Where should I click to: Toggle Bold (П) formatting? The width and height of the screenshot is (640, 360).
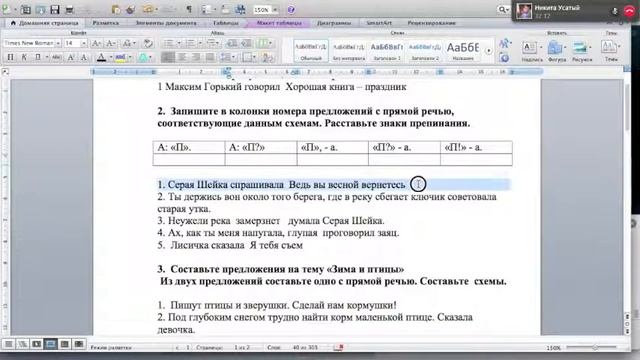(x=10, y=57)
